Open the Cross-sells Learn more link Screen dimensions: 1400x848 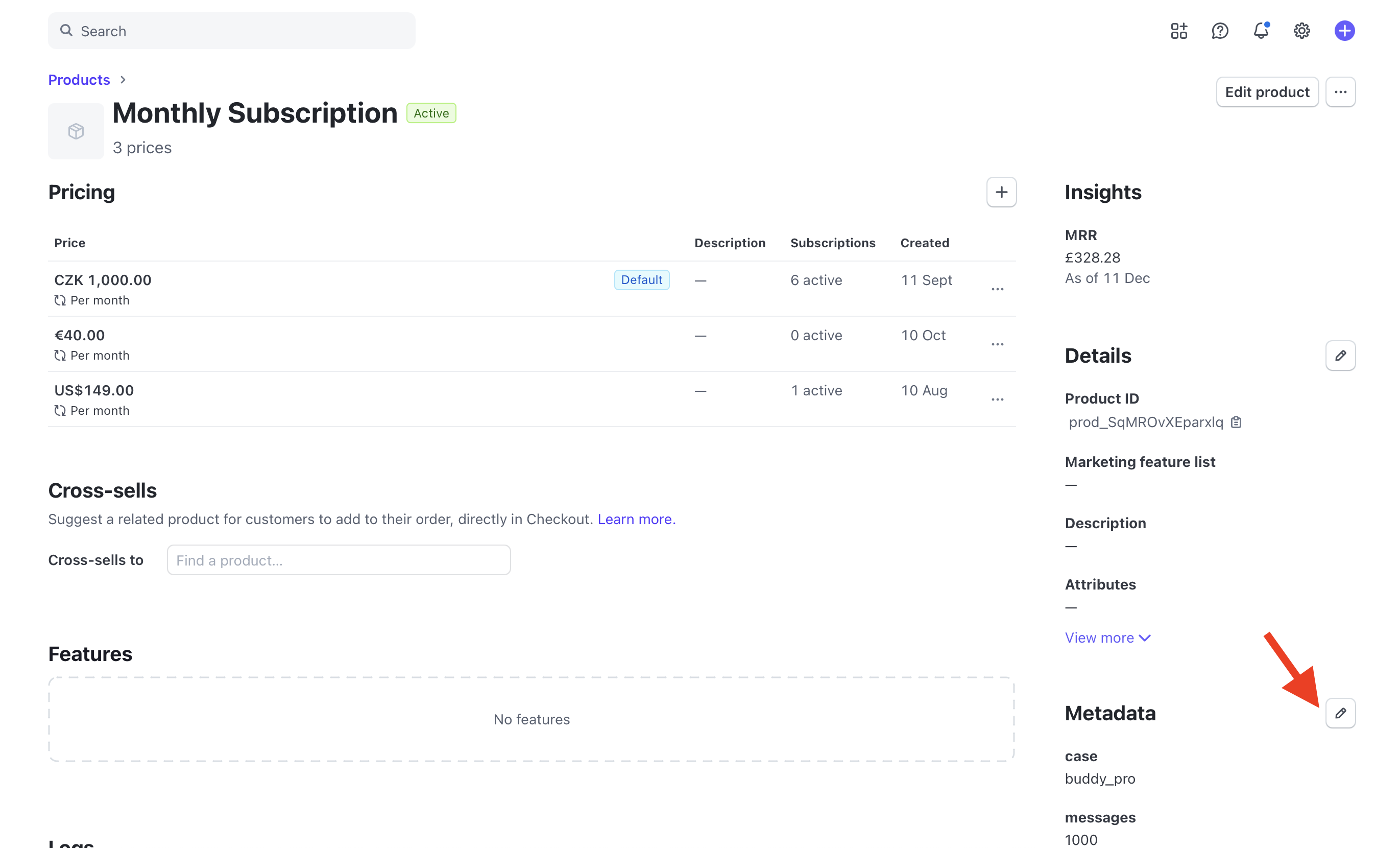636,519
